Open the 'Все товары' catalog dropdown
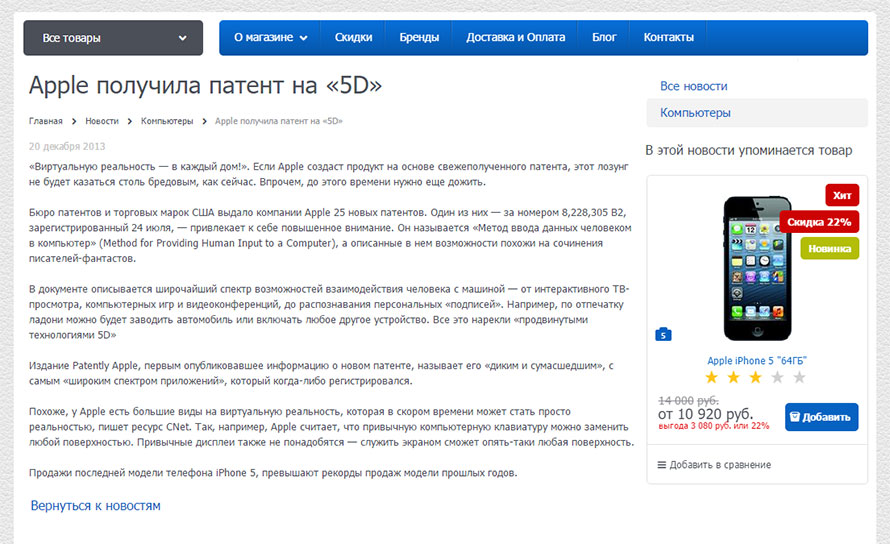This screenshot has height=544, width=890. [x=113, y=38]
